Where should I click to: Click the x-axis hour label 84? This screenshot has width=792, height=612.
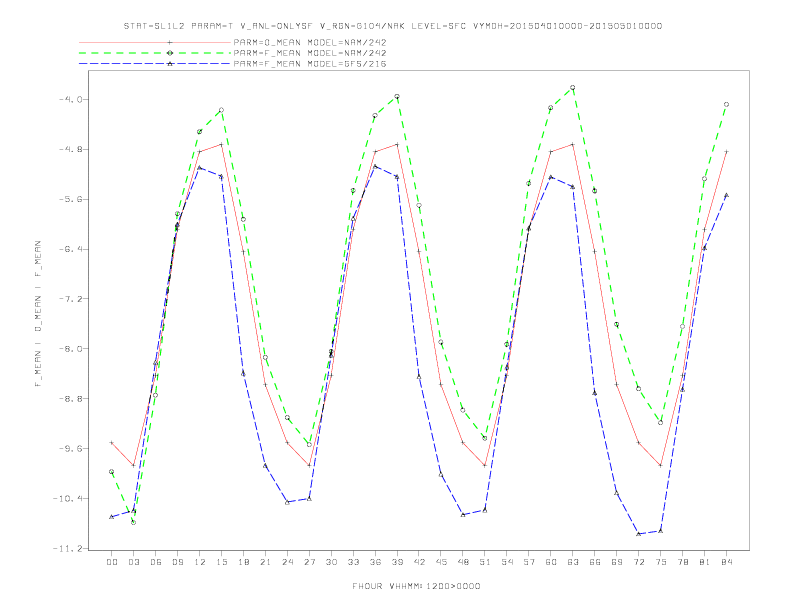click(726, 562)
